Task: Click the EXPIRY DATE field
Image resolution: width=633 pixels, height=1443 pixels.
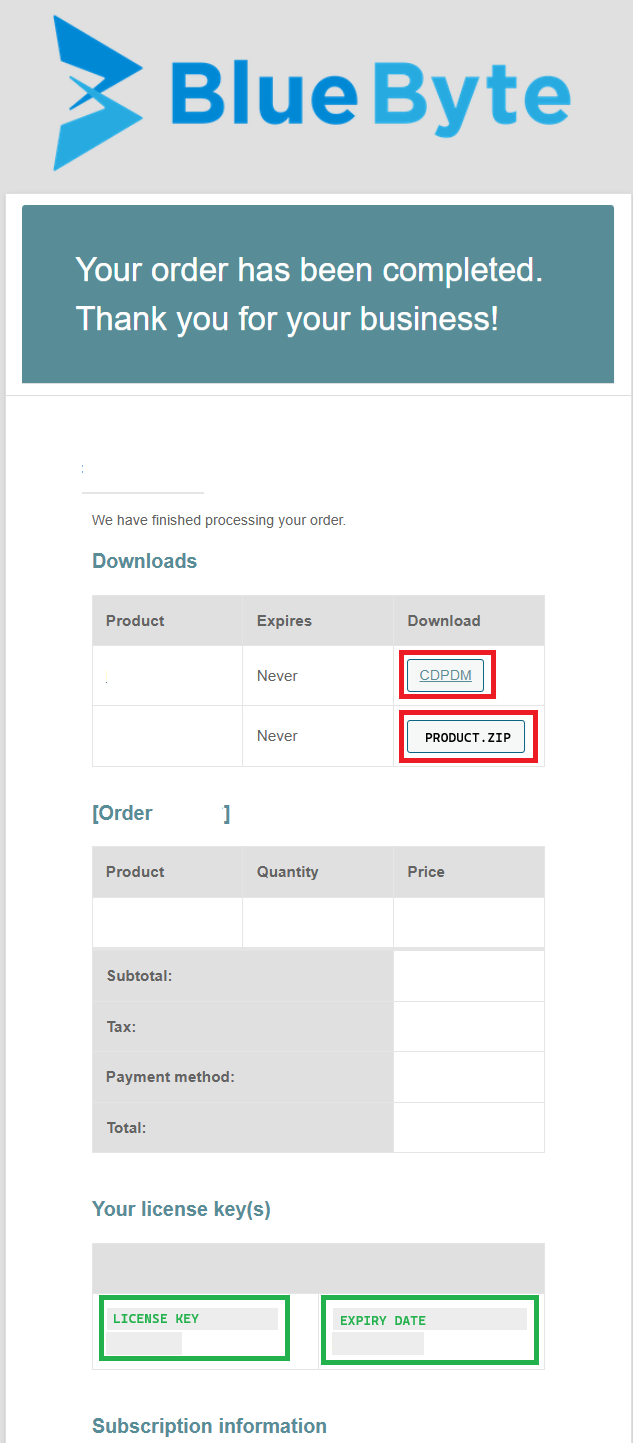Action: click(429, 1321)
